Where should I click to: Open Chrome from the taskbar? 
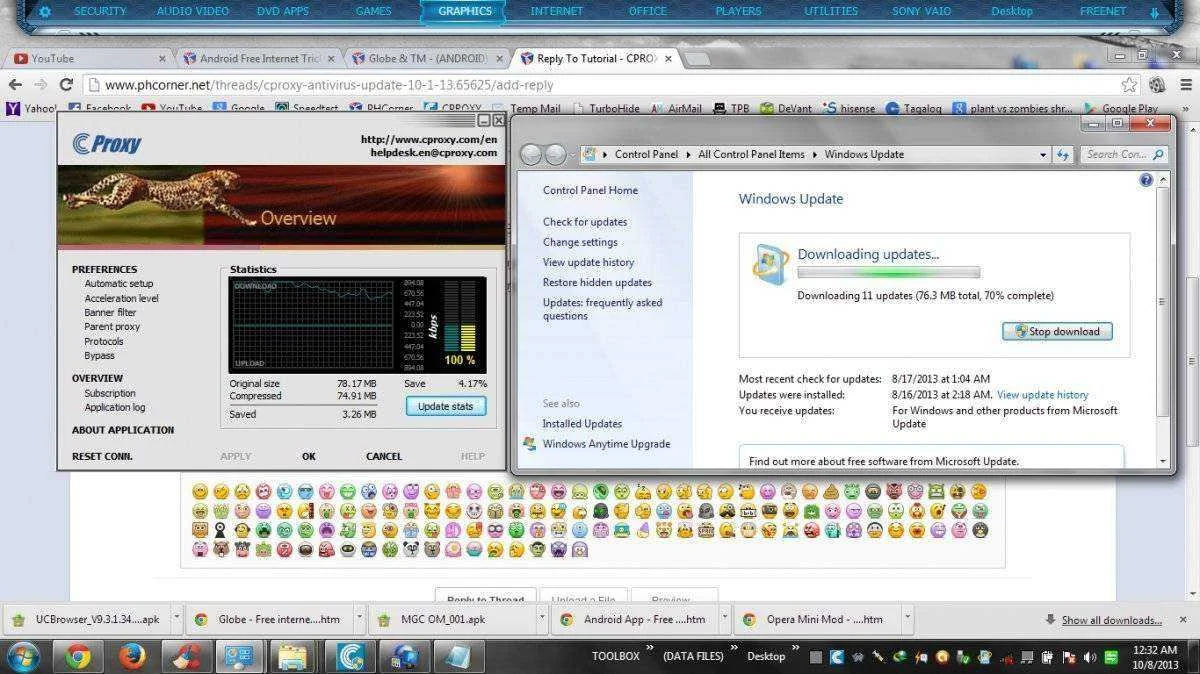pyautogui.click(x=78, y=656)
